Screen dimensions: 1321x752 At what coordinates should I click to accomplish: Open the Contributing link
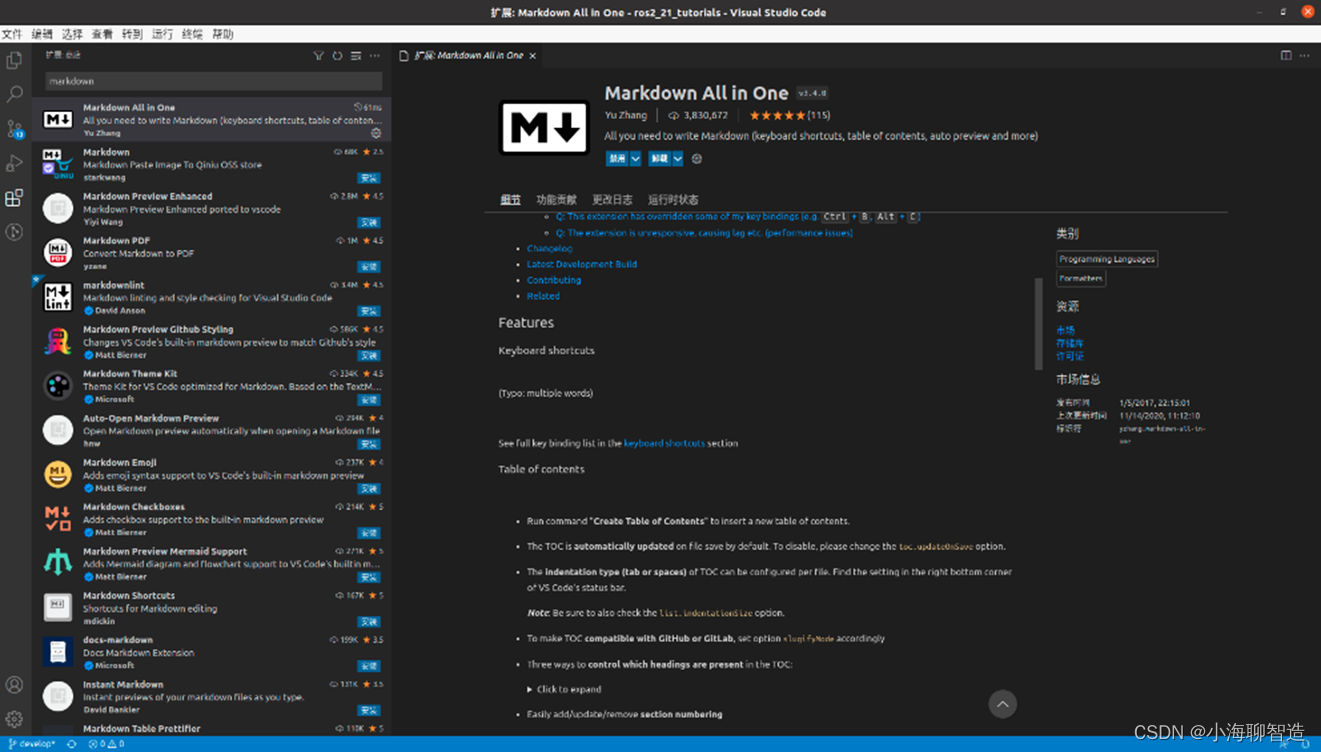click(554, 280)
